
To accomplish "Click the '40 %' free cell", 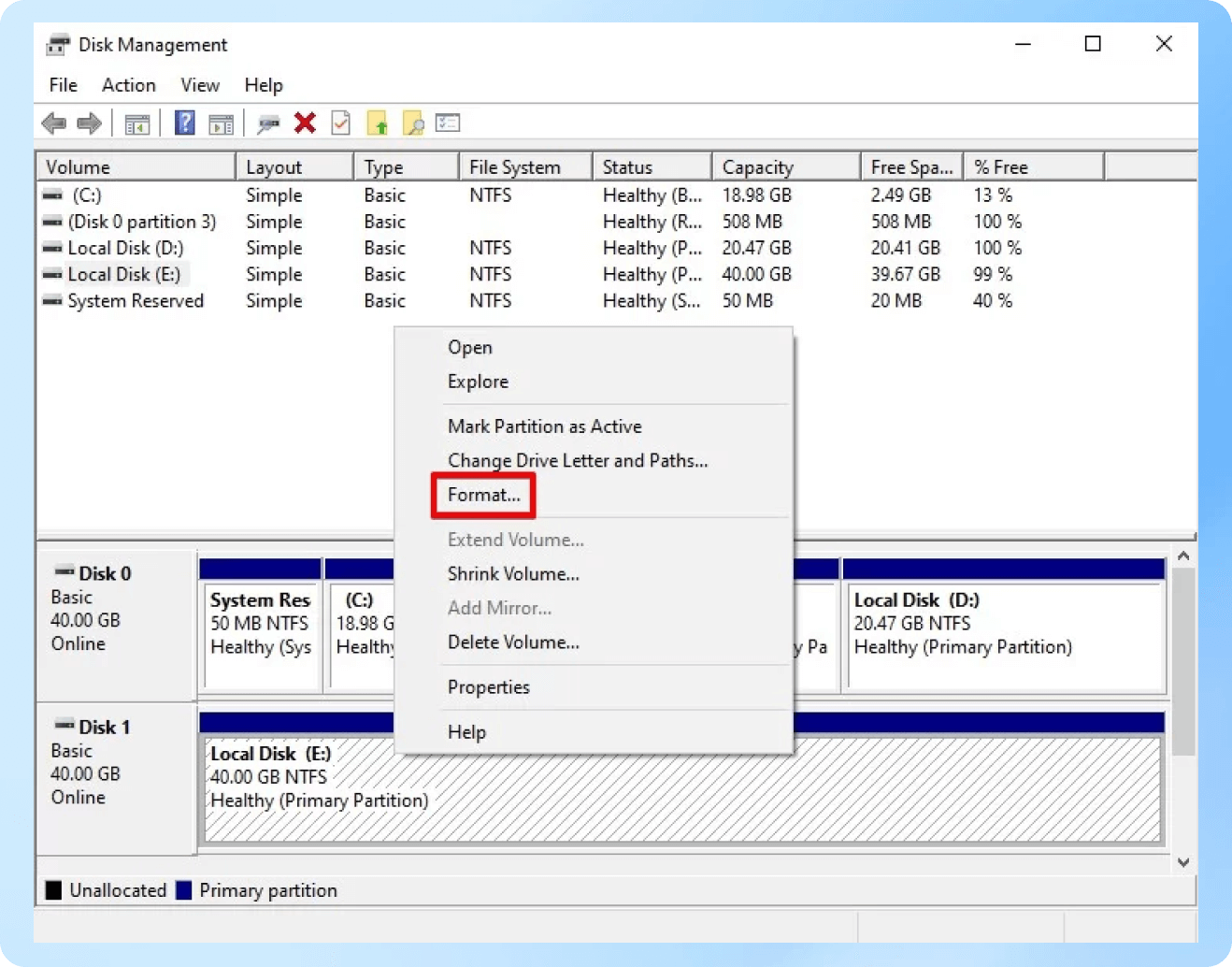I will coord(993,300).
